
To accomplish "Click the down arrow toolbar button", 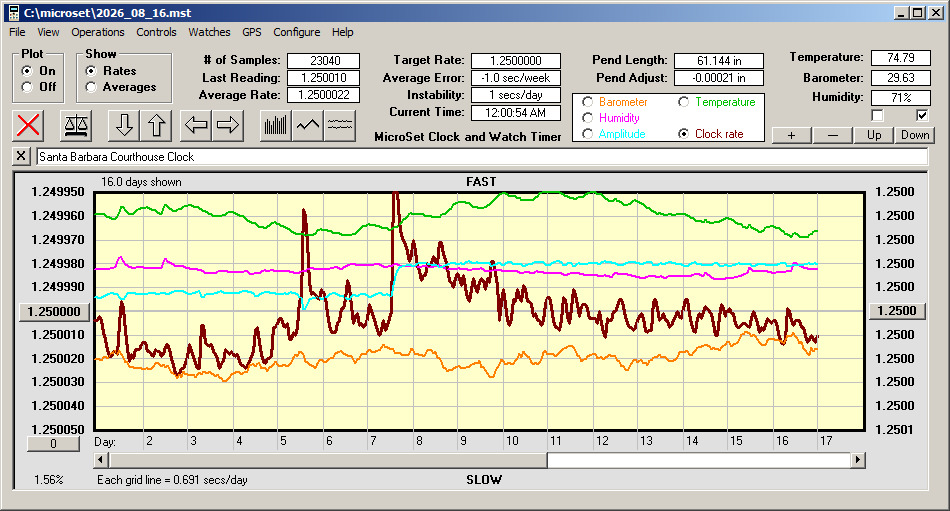I will [x=124, y=125].
